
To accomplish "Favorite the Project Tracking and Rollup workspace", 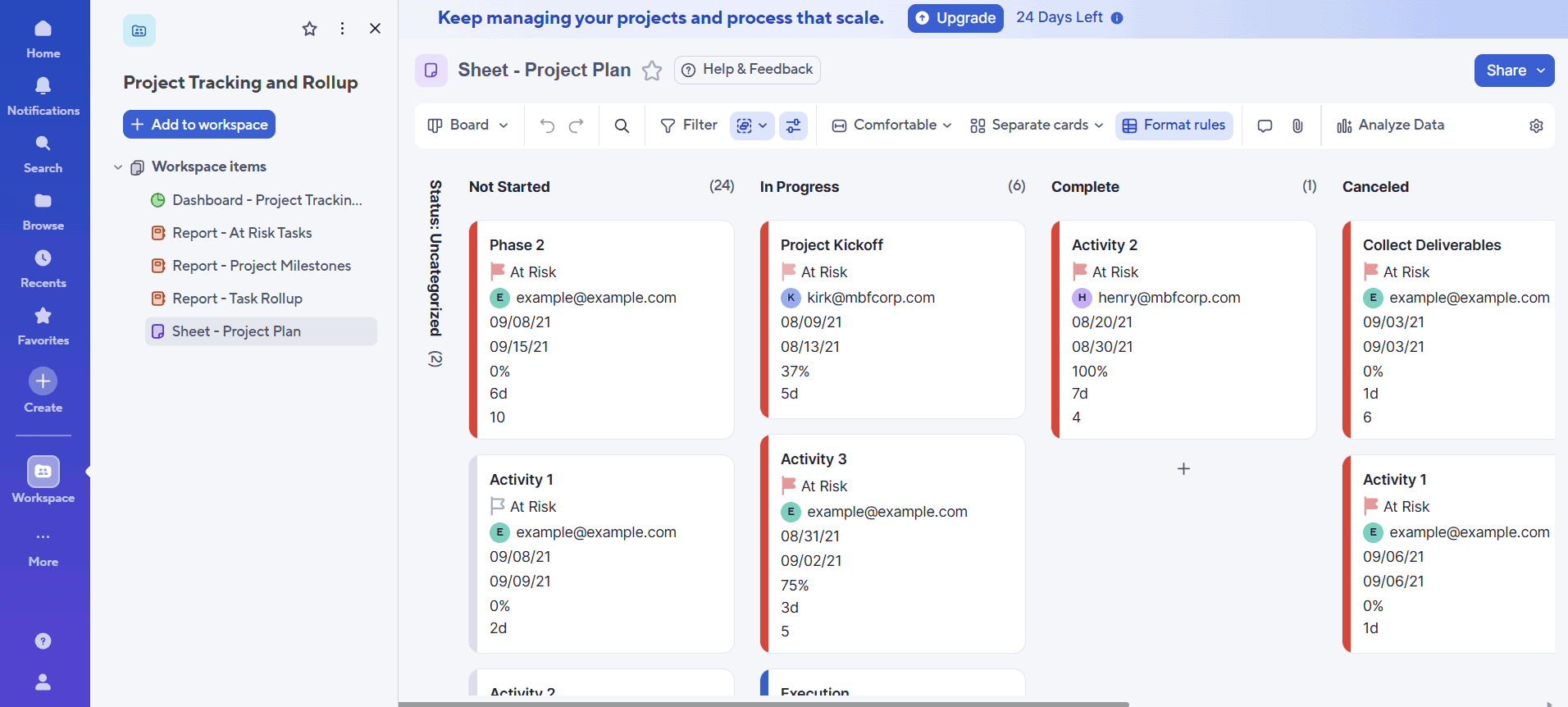I will (x=309, y=29).
